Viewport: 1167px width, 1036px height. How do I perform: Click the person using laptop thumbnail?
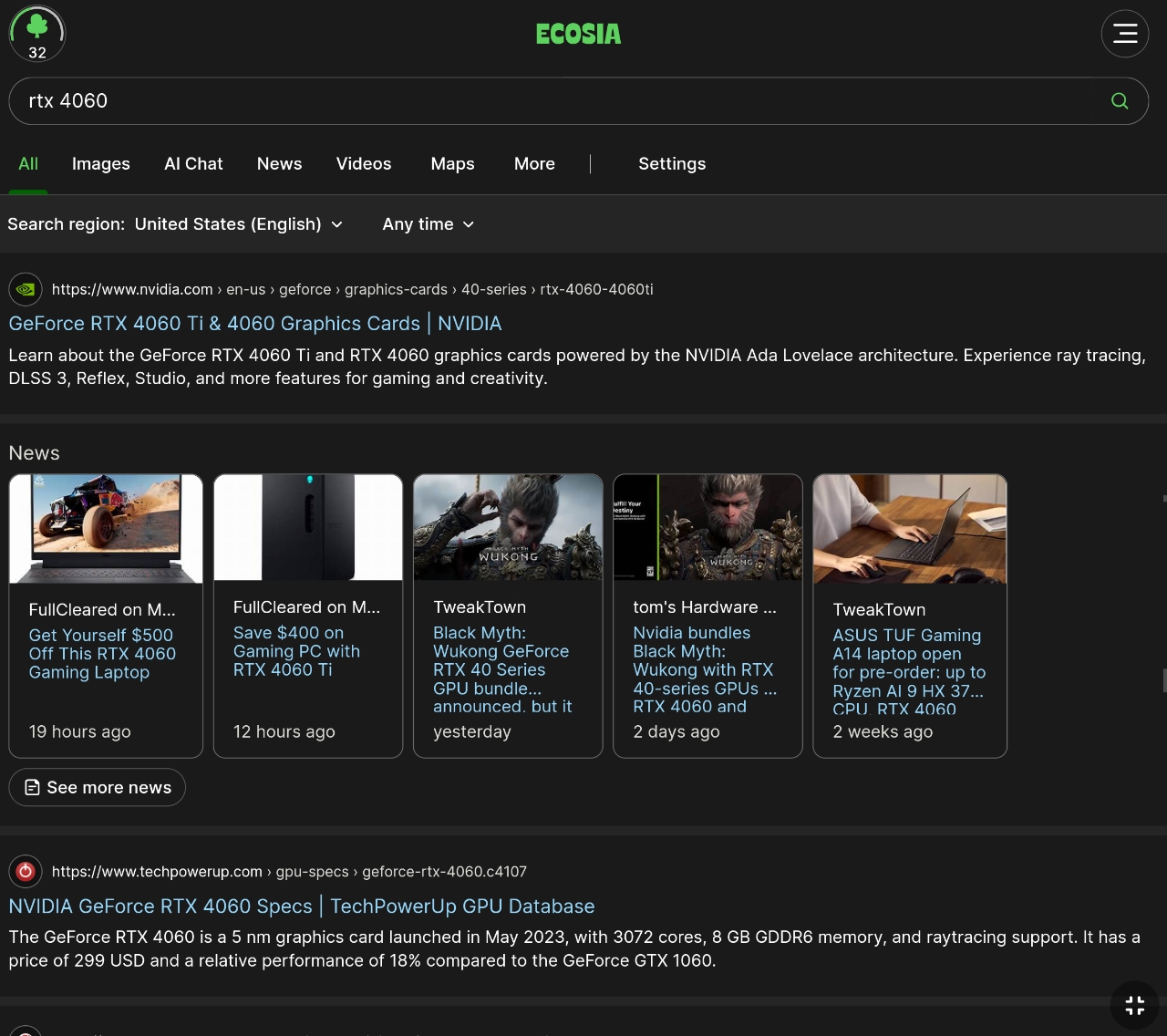910,529
